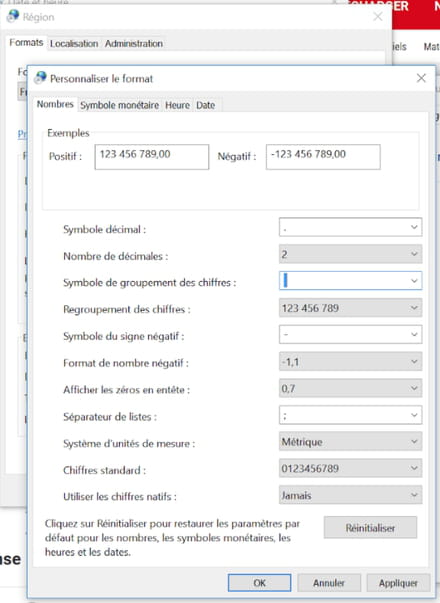This screenshot has height=603, width=440.
Task: Select Localisation tab in Région window
Action: [x=74, y=44]
